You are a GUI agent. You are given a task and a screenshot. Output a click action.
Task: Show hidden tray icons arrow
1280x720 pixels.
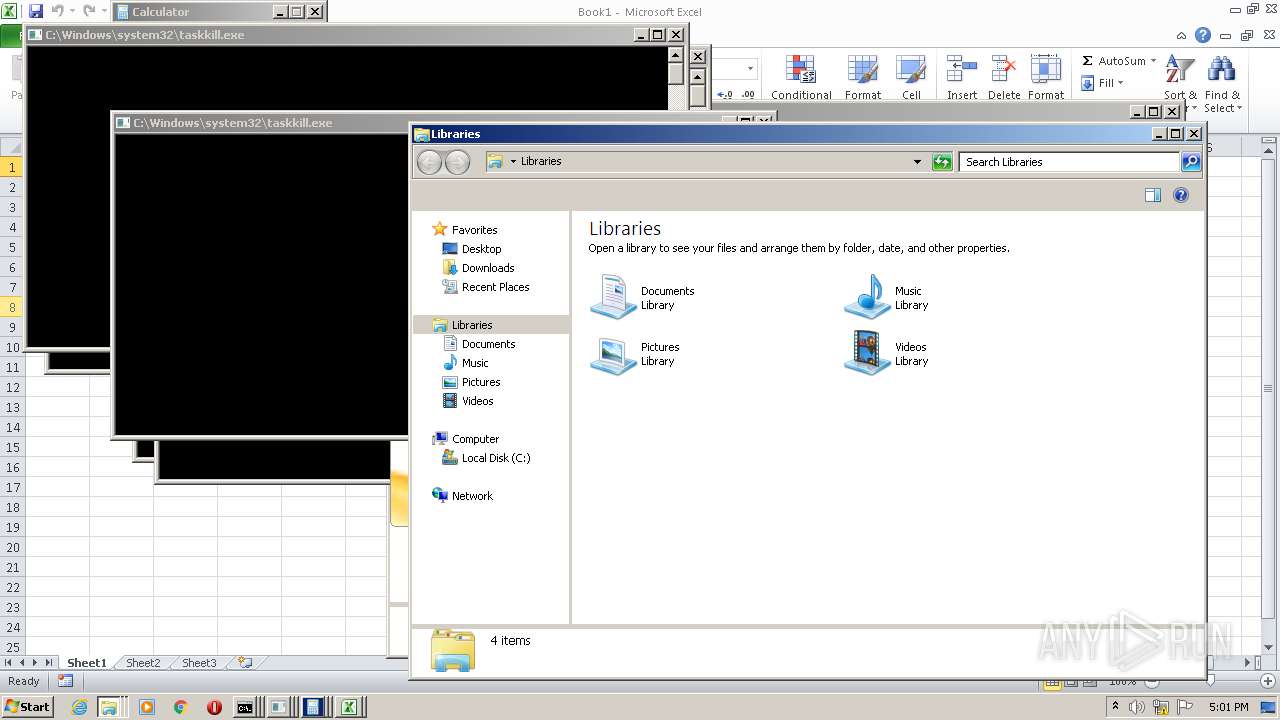pos(1115,706)
